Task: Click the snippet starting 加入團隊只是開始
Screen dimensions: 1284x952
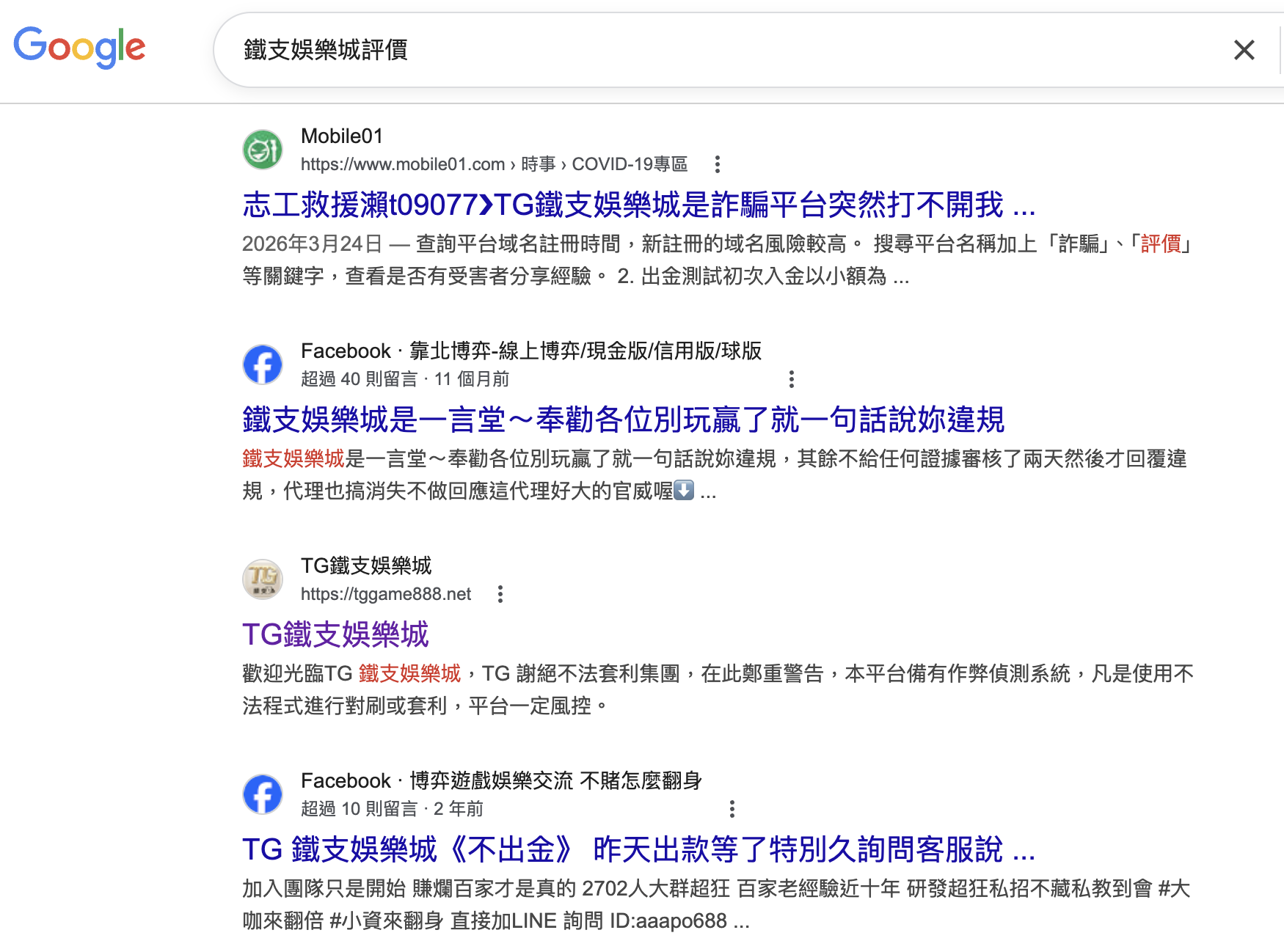Action: (716, 904)
